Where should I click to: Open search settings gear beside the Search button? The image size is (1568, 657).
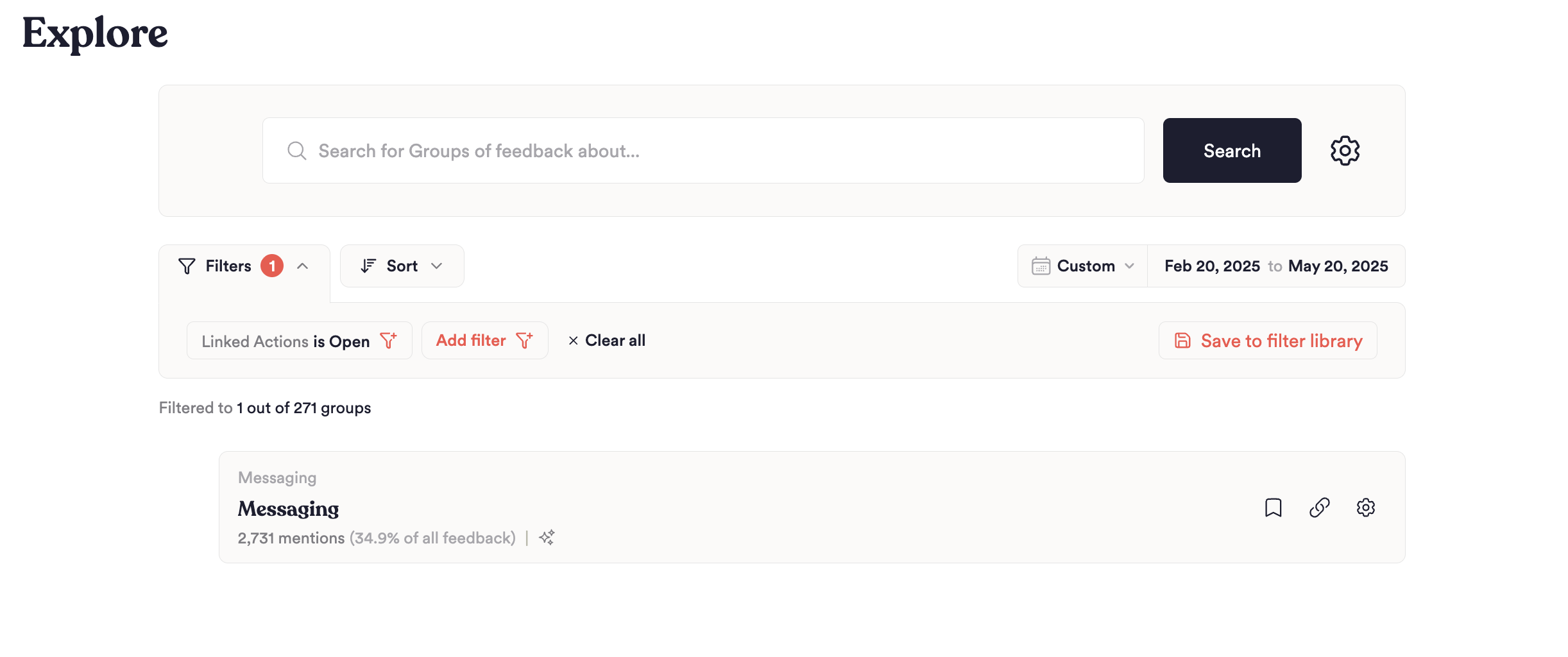point(1345,150)
